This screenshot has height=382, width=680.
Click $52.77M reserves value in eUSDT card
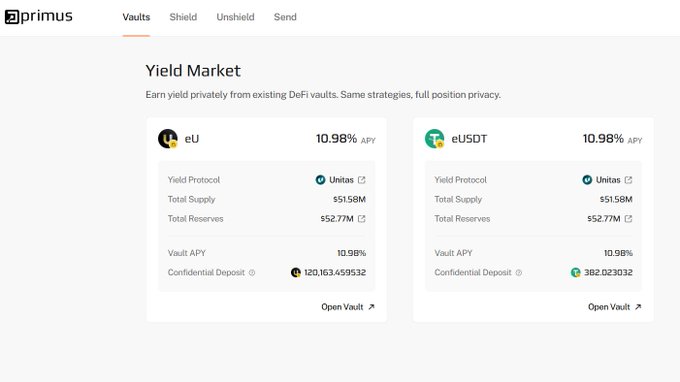click(x=604, y=219)
